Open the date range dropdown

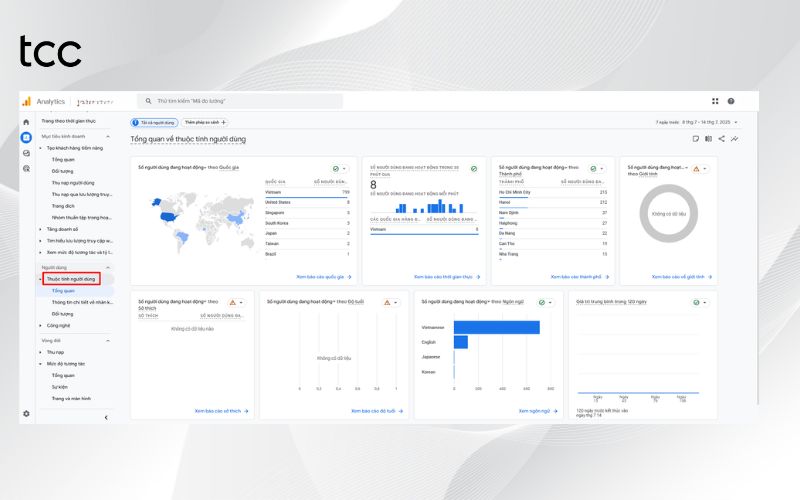736,122
